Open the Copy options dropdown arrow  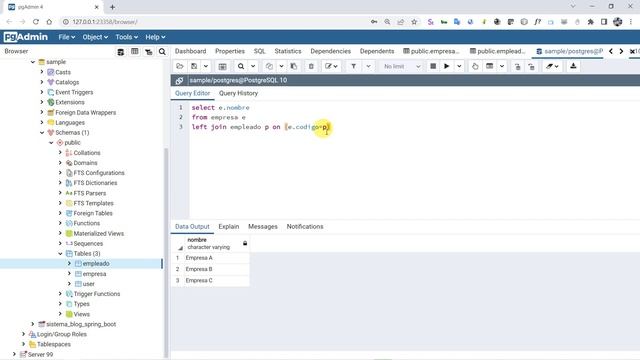281,66
